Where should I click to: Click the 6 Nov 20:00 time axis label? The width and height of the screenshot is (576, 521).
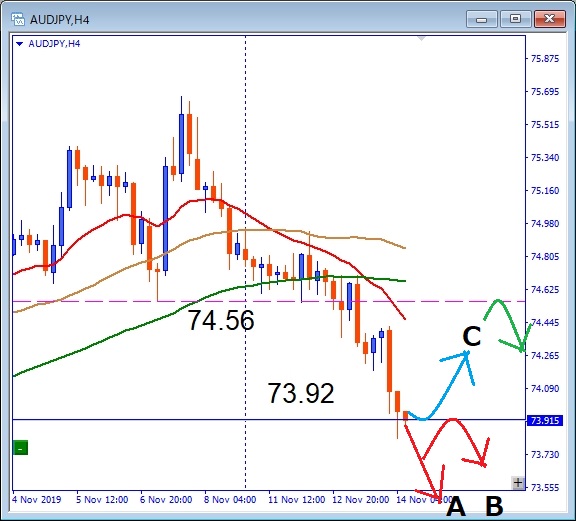click(166, 500)
